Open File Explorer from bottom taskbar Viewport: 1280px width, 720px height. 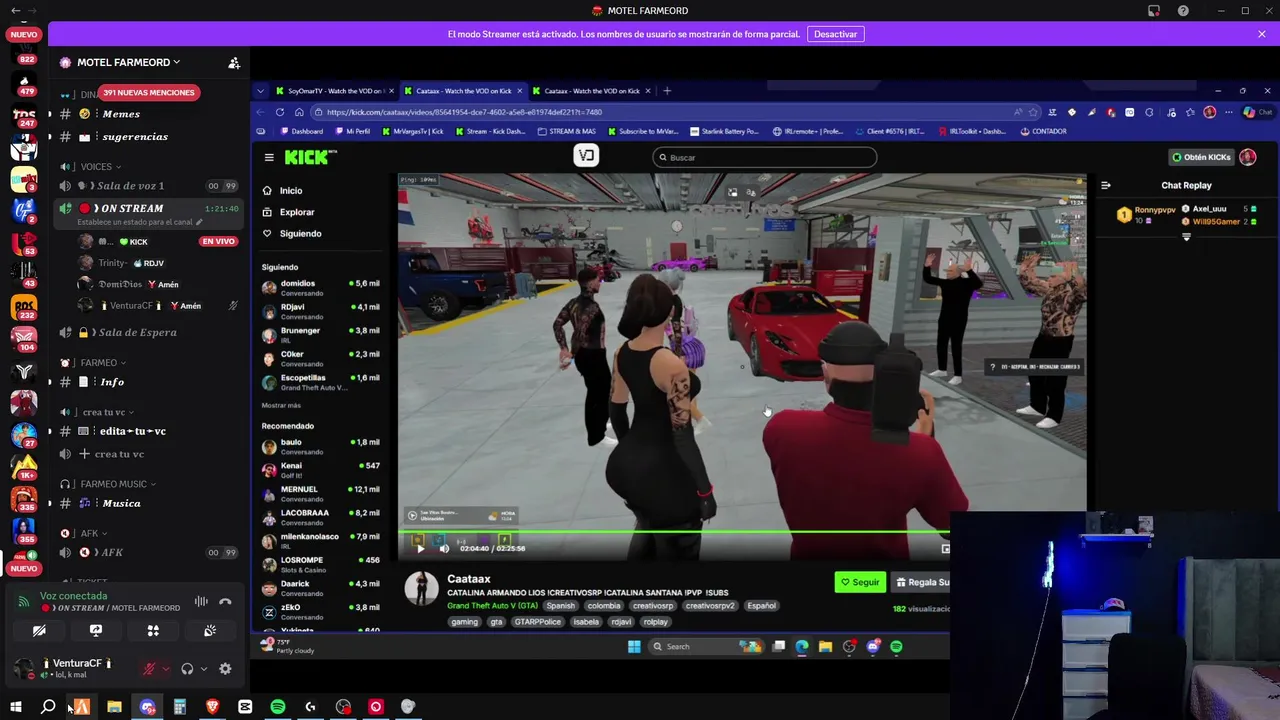(114, 707)
